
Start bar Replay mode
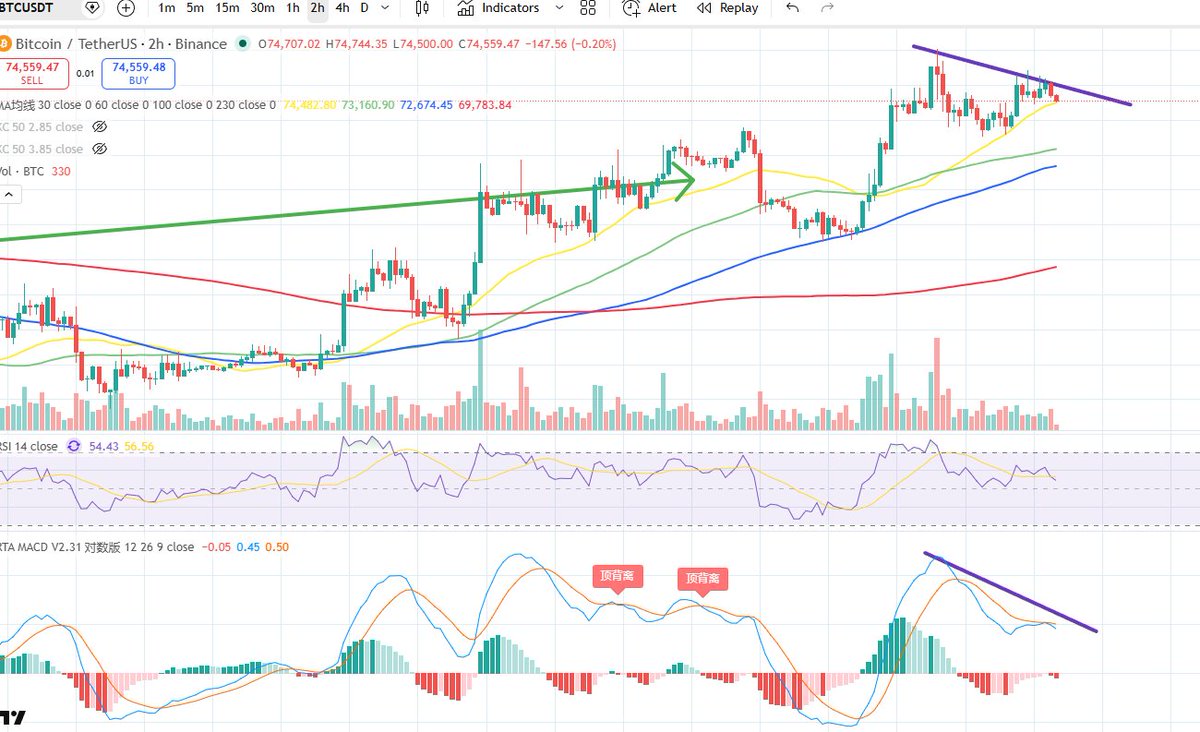pos(727,8)
